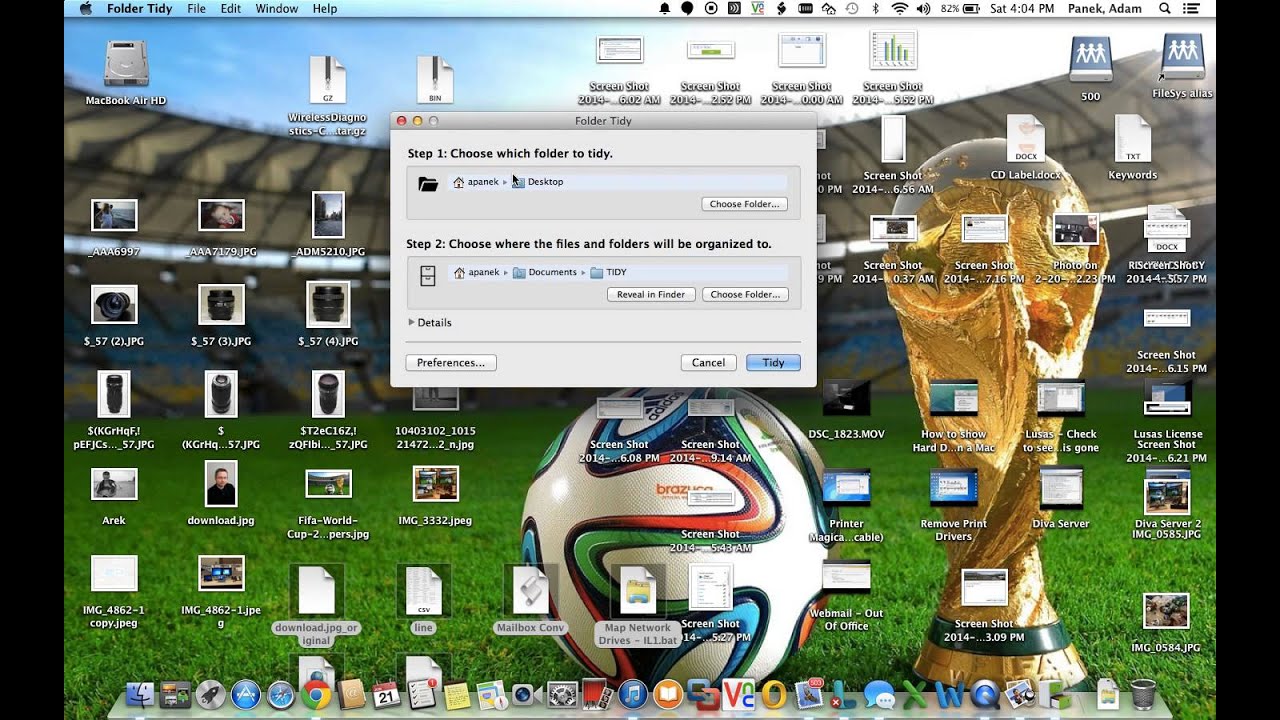Open Calendar icon showing 21

[386, 695]
